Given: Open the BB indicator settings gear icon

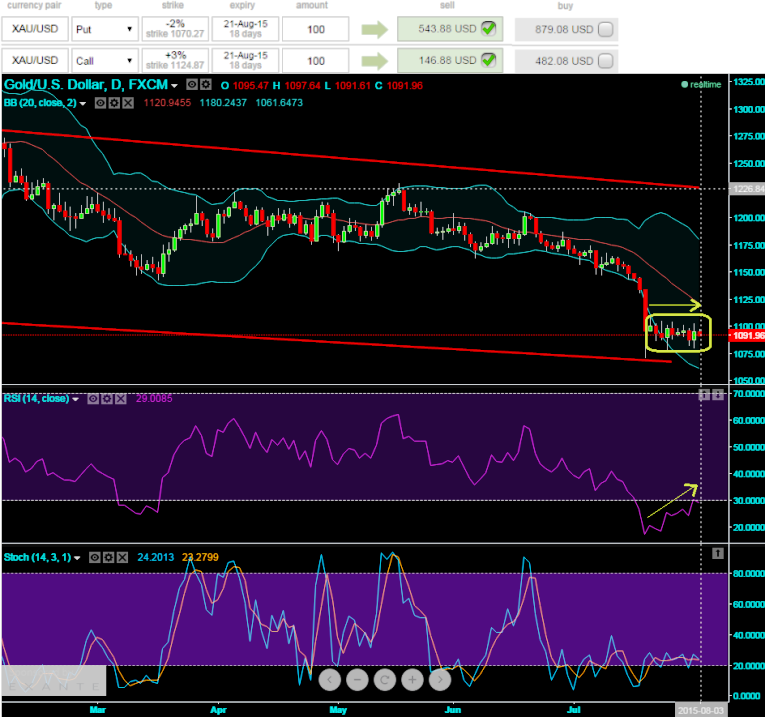Looking at the screenshot, I should pyautogui.click(x=113, y=103).
